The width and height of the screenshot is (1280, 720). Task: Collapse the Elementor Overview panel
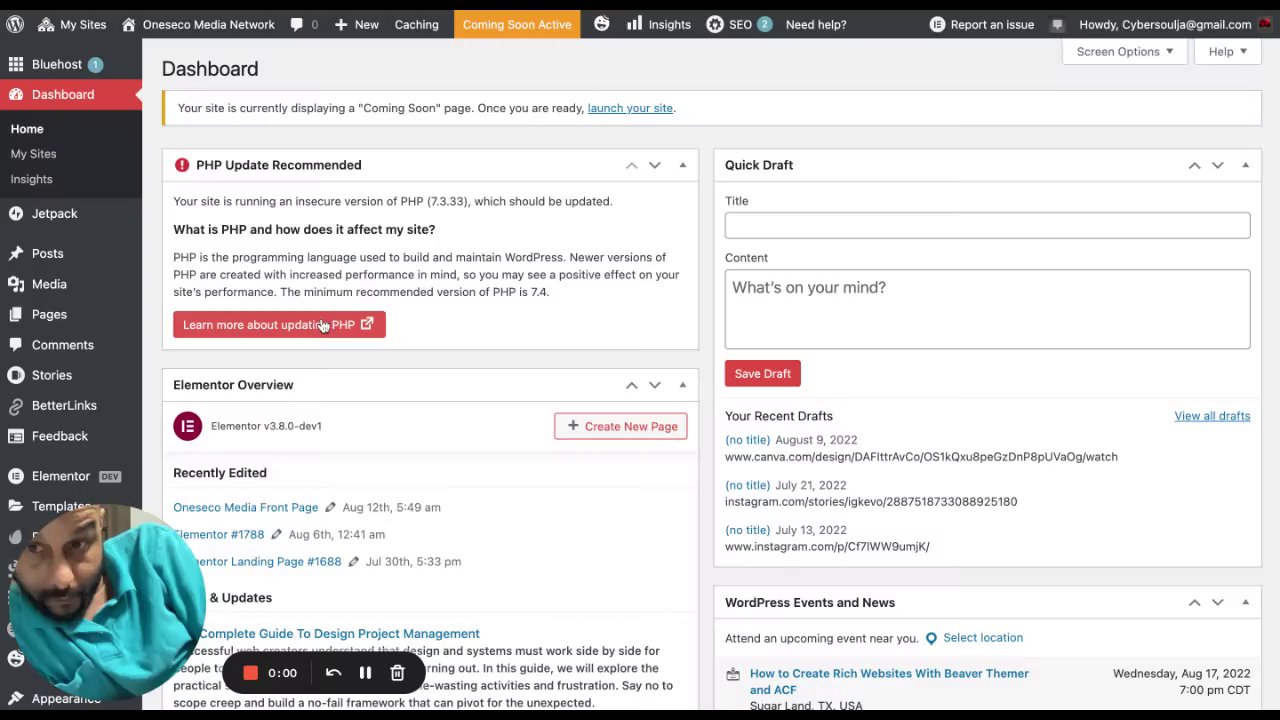click(683, 385)
